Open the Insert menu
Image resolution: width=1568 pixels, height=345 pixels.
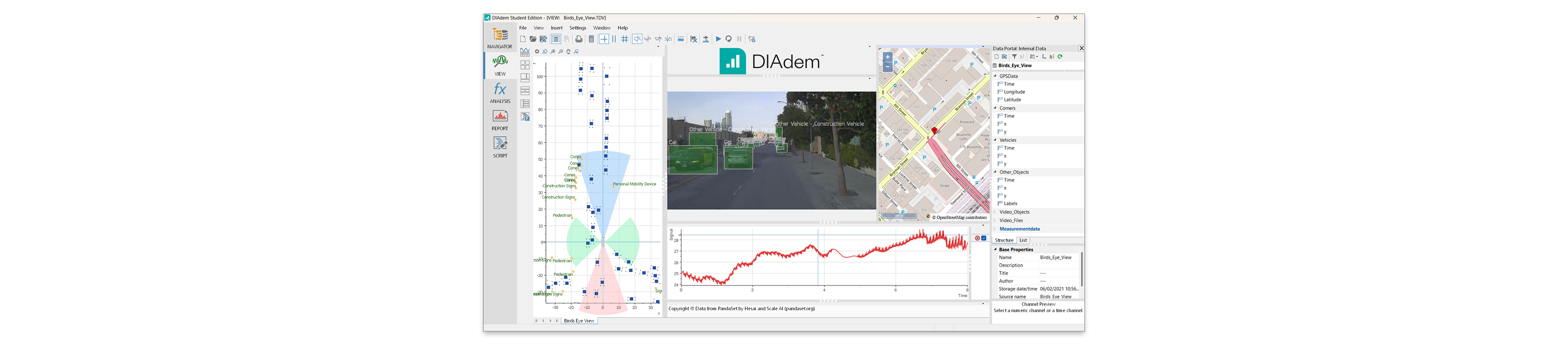pos(557,28)
